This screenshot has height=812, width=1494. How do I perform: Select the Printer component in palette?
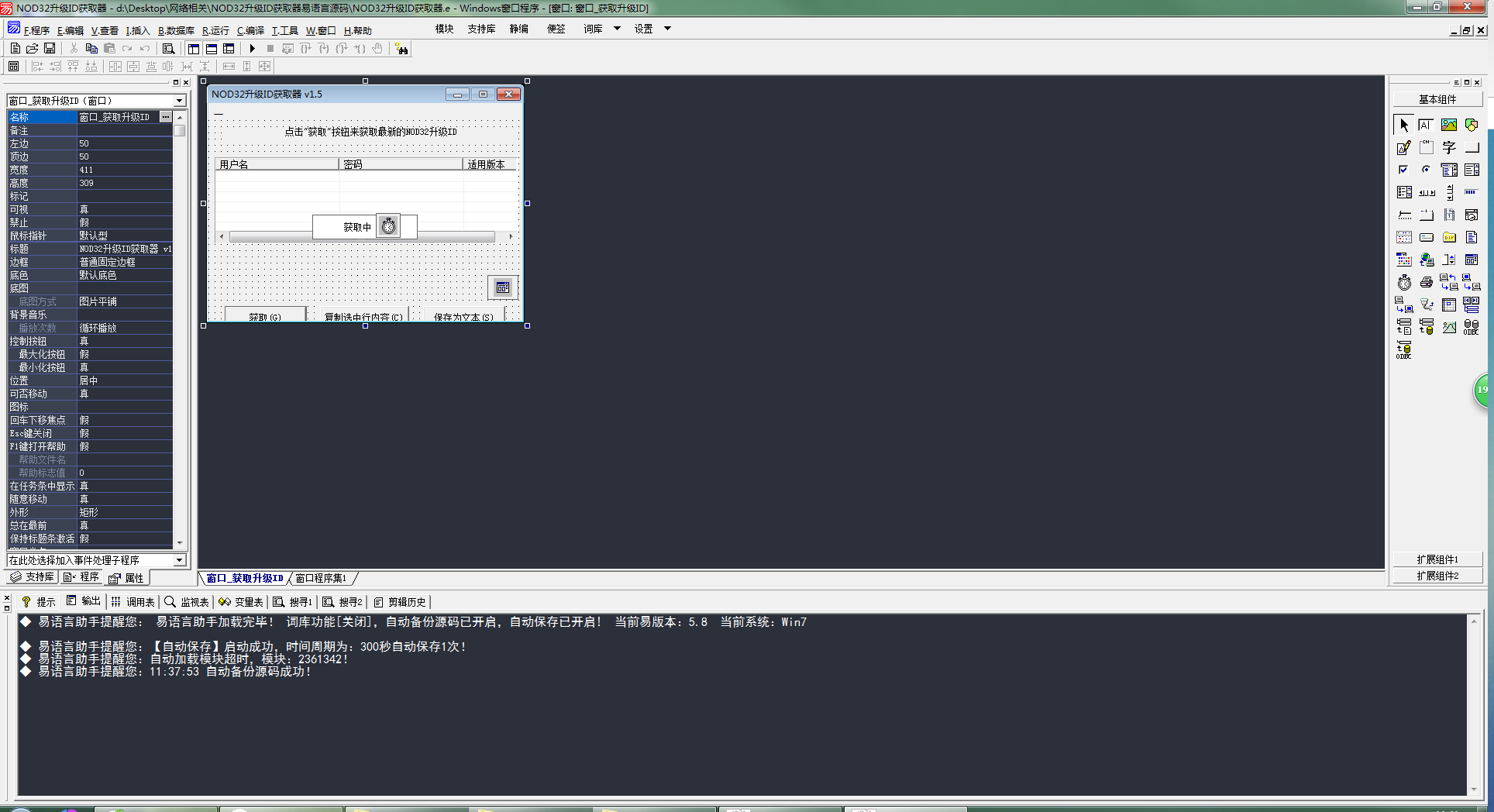(x=1427, y=282)
